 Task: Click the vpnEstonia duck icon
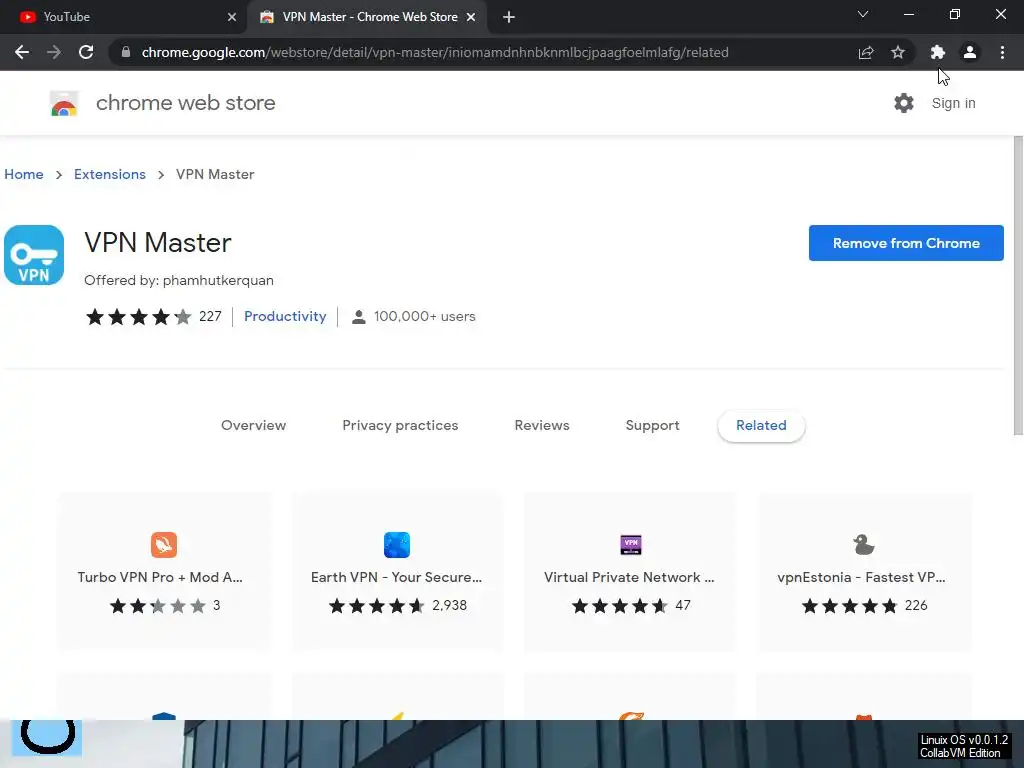pyautogui.click(x=863, y=545)
